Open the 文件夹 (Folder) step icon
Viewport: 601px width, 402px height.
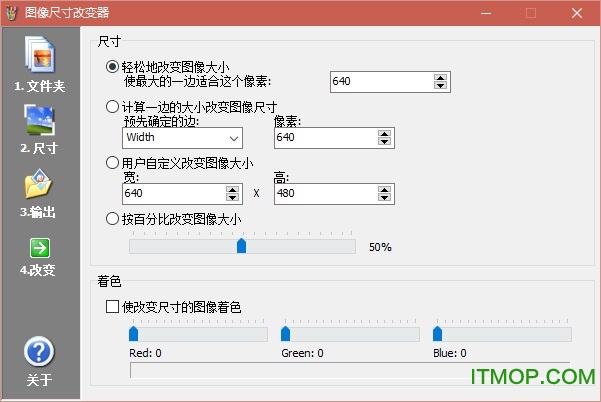click(x=40, y=56)
